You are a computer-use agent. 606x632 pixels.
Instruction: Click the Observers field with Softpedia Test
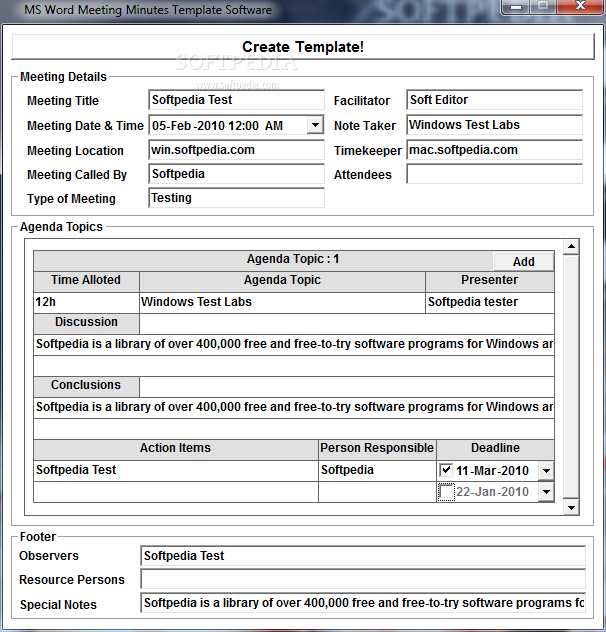(363, 556)
